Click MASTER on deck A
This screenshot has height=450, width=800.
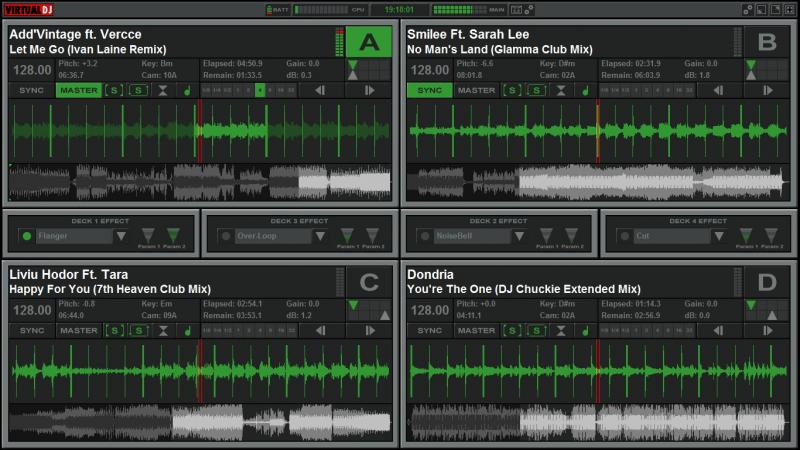pyautogui.click(x=79, y=90)
